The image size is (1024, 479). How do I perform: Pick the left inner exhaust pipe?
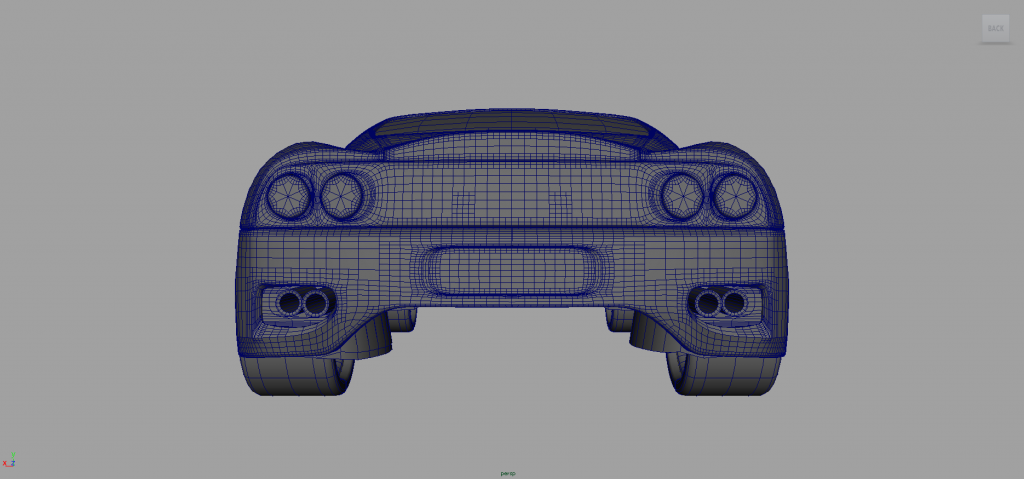pos(316,302)
